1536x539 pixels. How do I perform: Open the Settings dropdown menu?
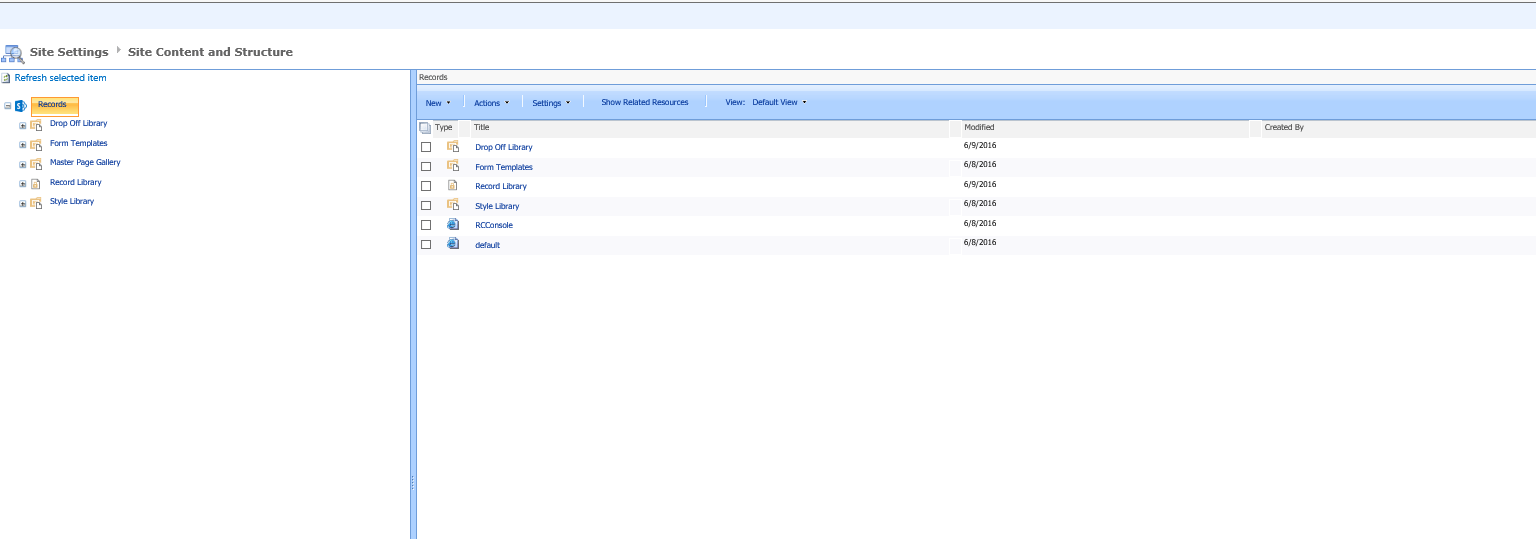point(551,103)
